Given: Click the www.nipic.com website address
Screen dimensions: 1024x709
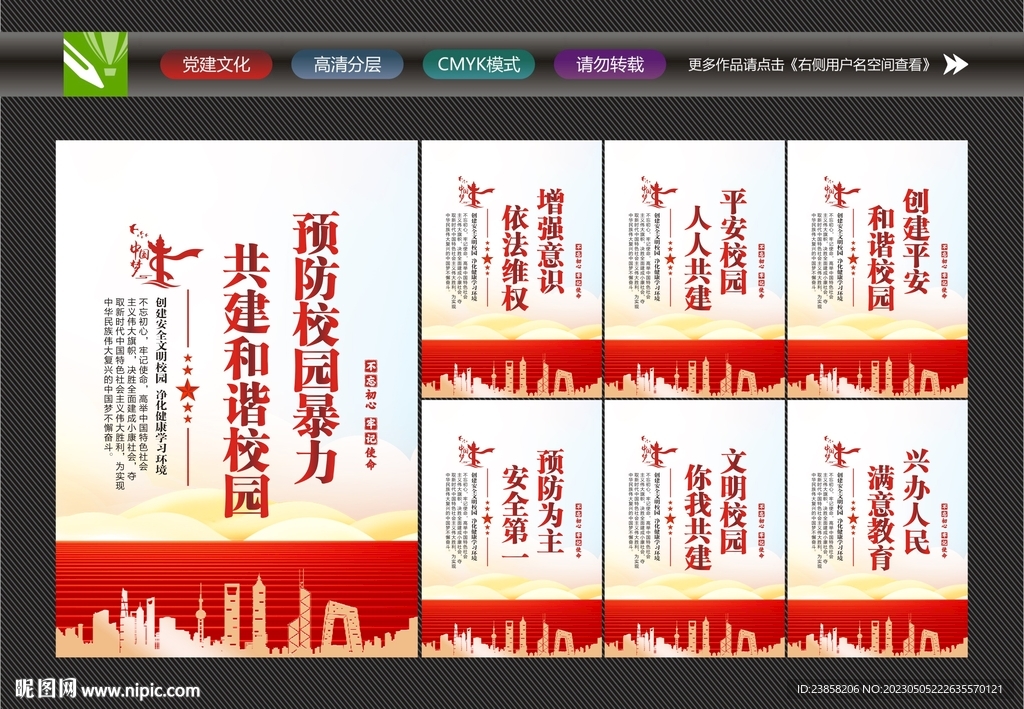Looking at the screenshot, I should point(140,690).
